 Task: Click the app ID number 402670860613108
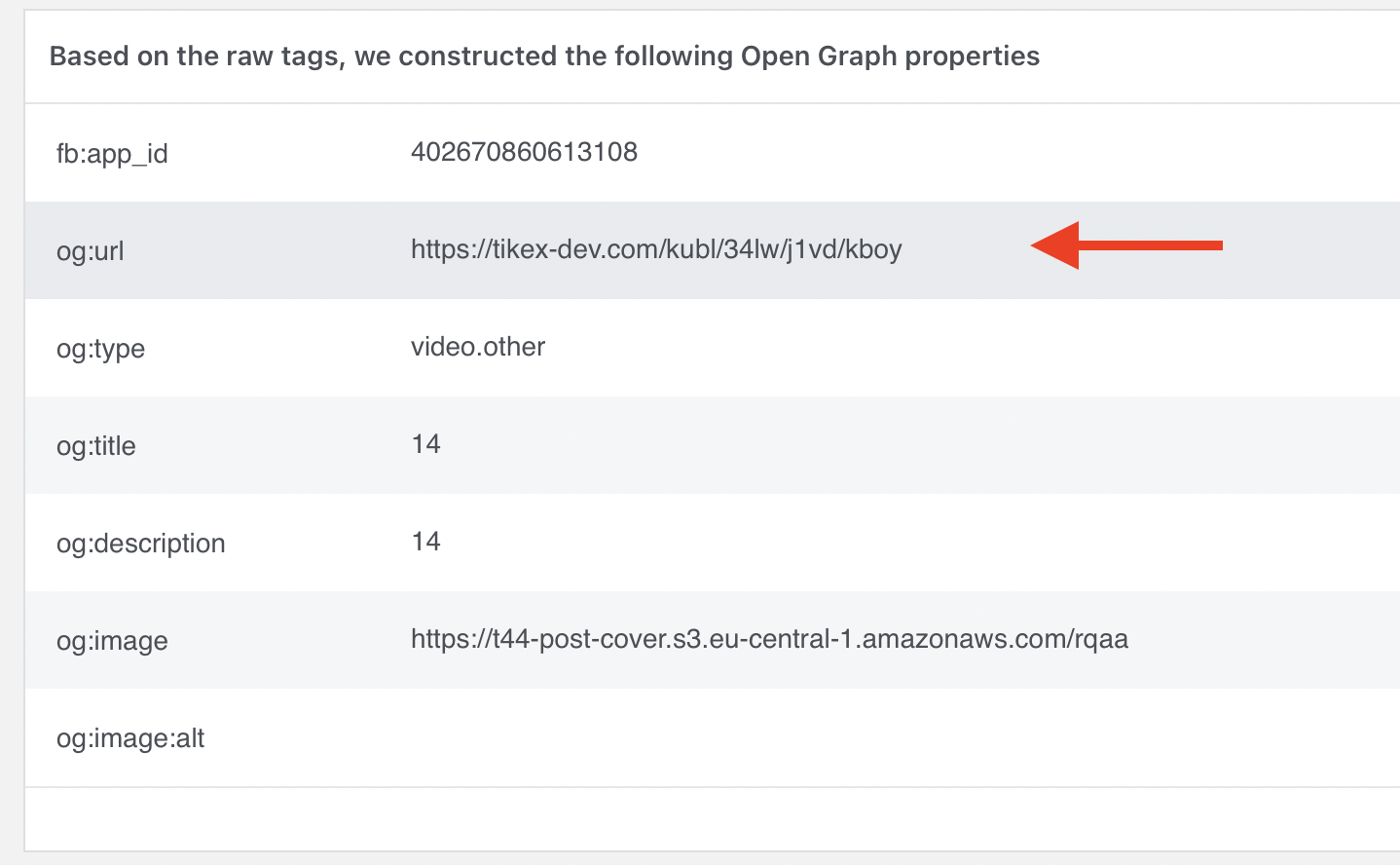(x=524, y=152)
